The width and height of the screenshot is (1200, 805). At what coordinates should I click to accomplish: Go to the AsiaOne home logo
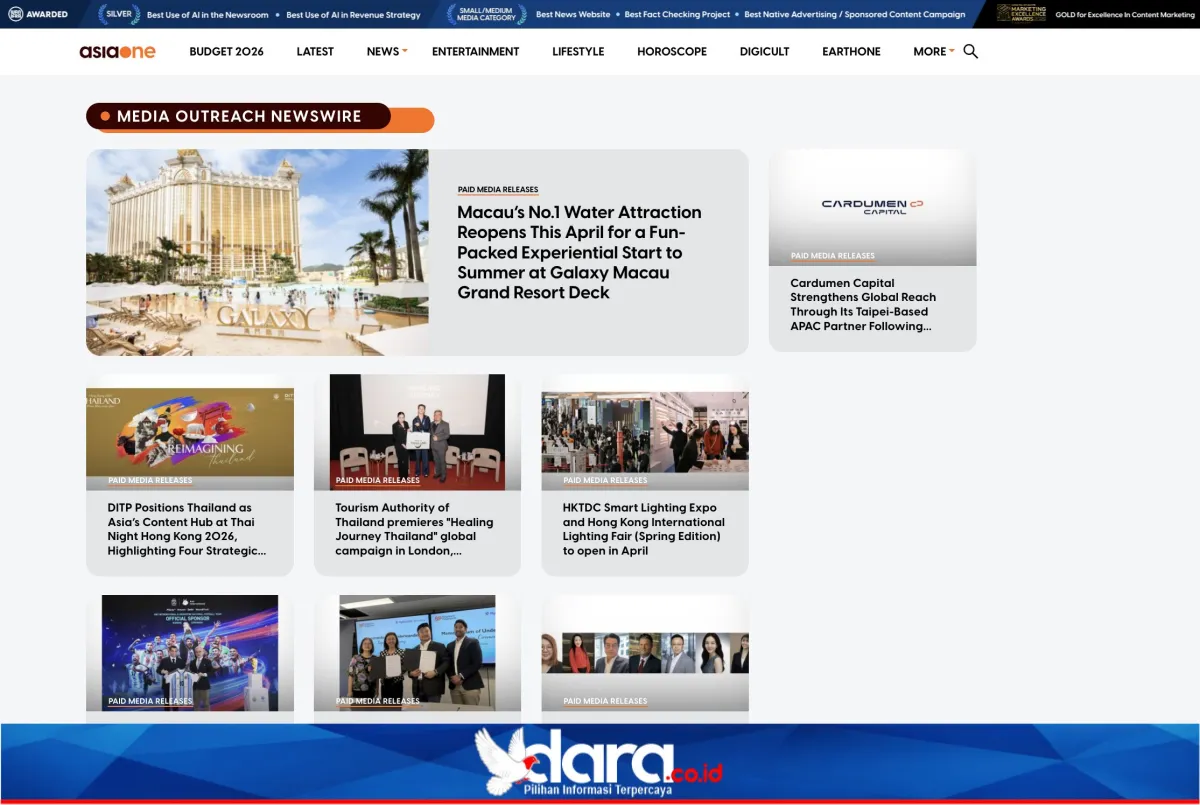click(118, 52)
